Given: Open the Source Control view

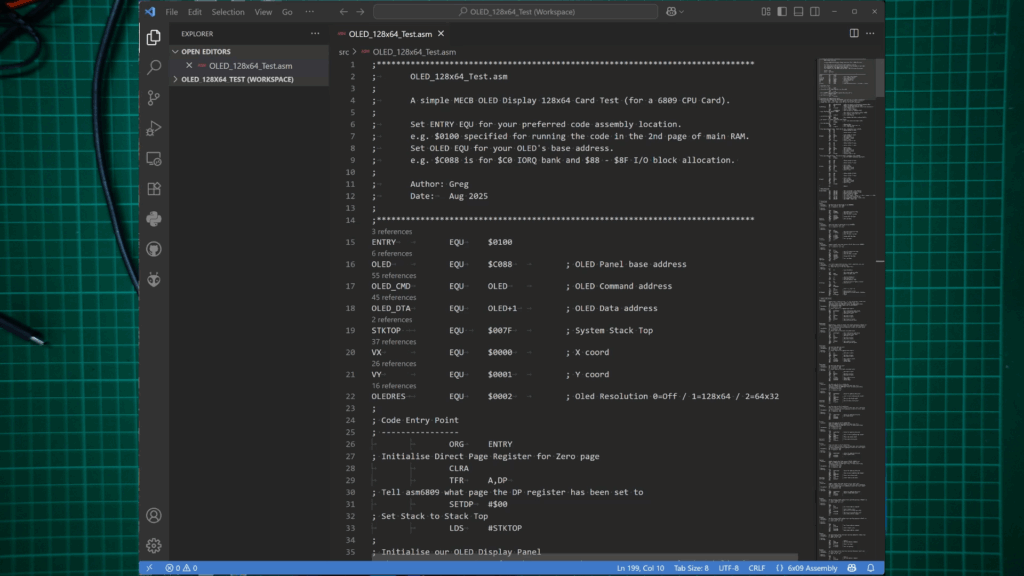Looking at the screenshot, I should click(x=154, y=98).
